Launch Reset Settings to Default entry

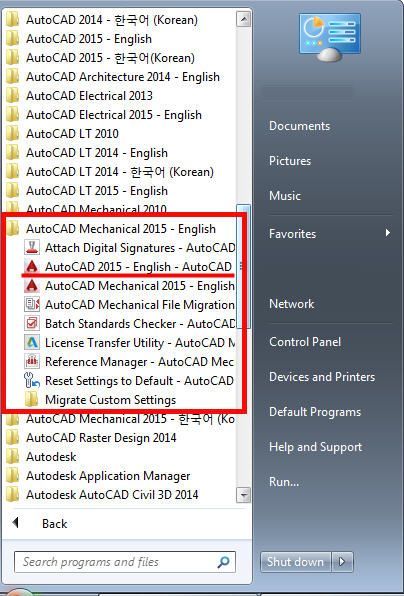pos(139,381)
